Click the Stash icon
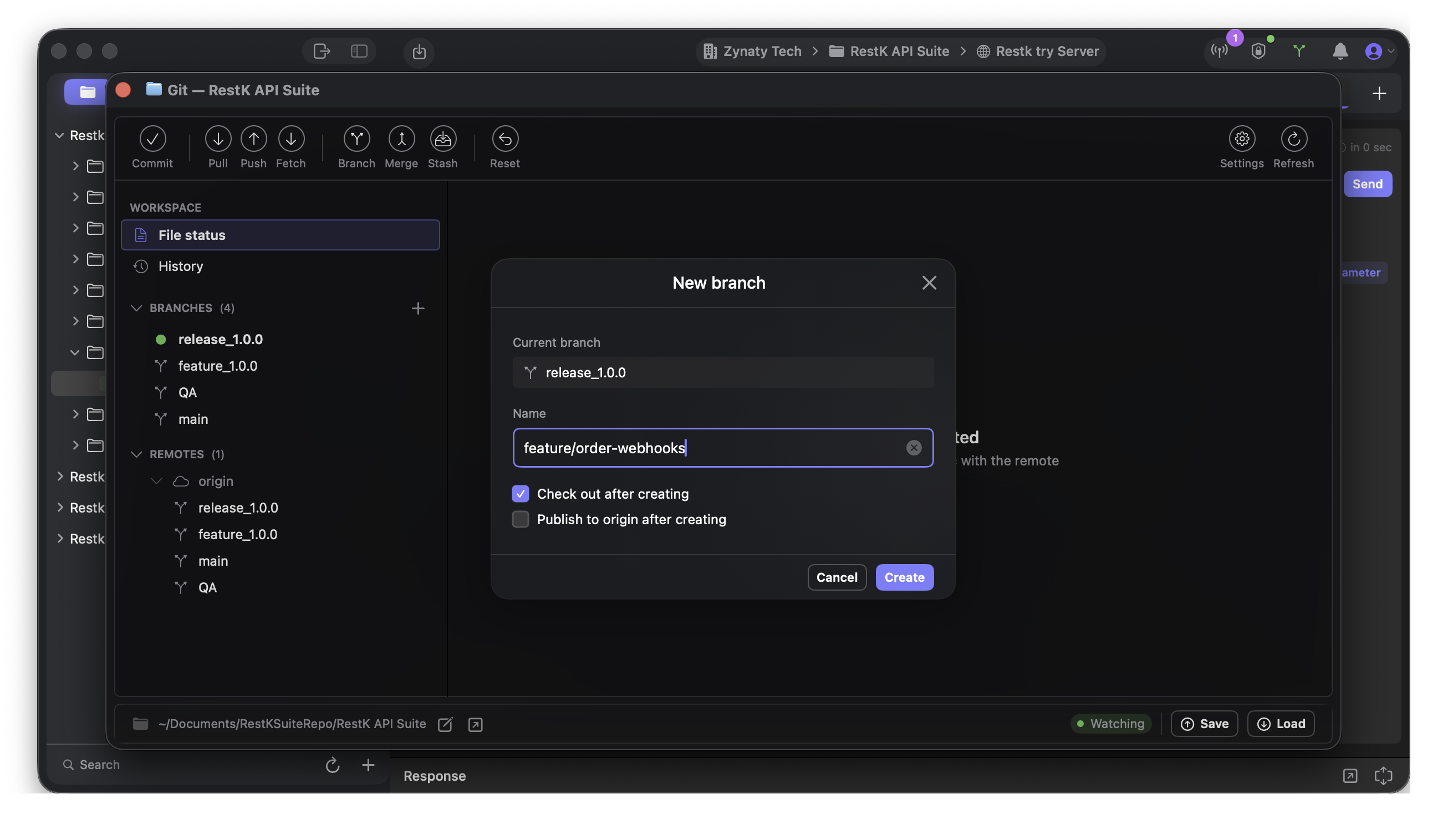 pyautogui.click(x=442, y=139)
